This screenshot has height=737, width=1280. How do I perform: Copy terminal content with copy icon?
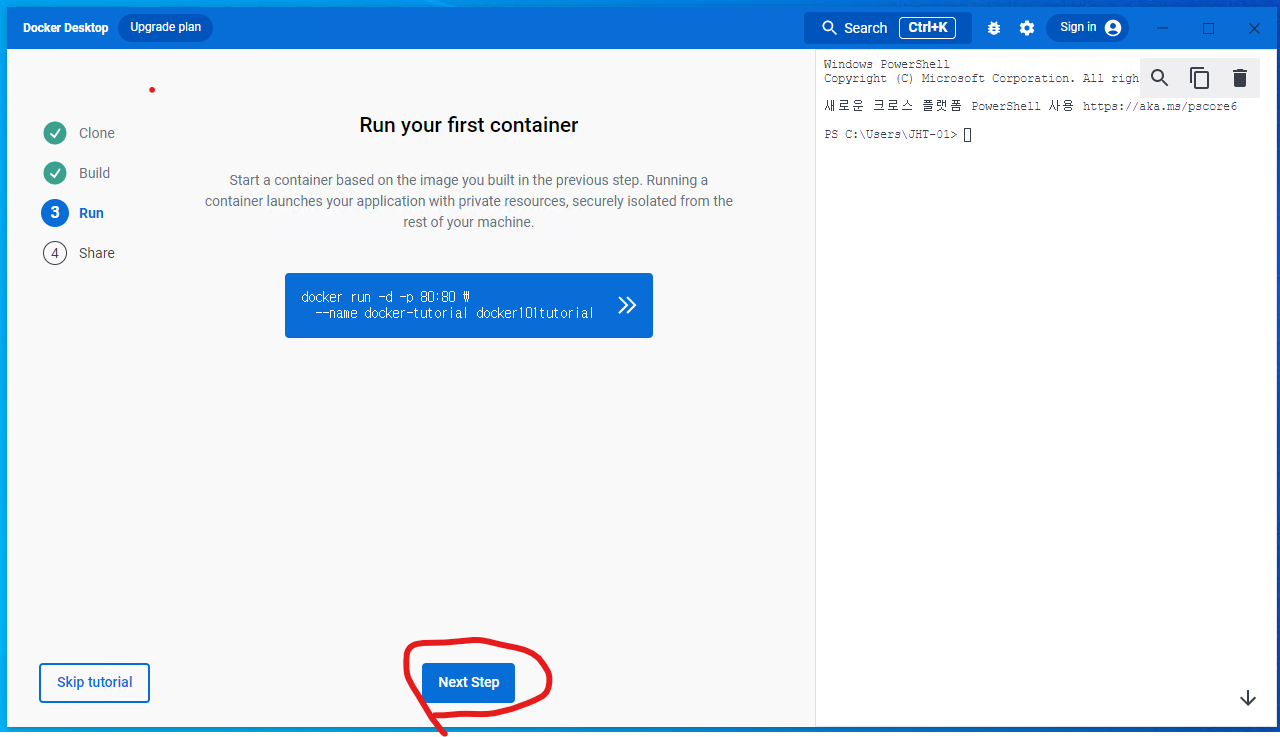click(x=1199, y=78)
